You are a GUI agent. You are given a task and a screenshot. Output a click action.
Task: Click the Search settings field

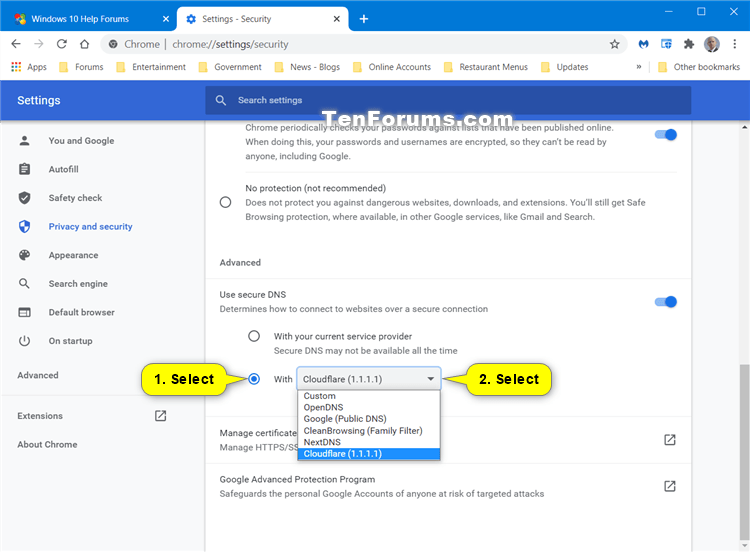[448, 100]
